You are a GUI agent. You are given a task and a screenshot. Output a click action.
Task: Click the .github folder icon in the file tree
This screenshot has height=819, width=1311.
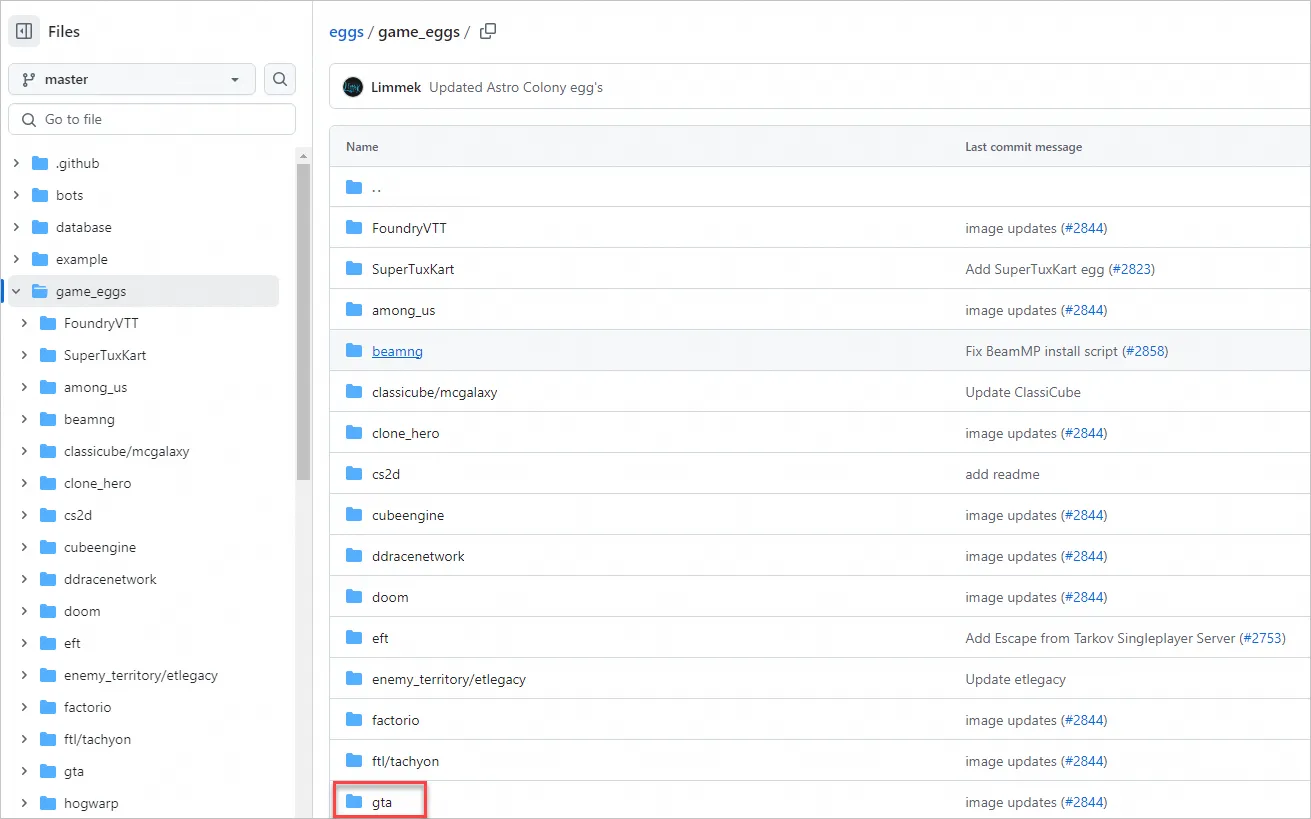40,163
